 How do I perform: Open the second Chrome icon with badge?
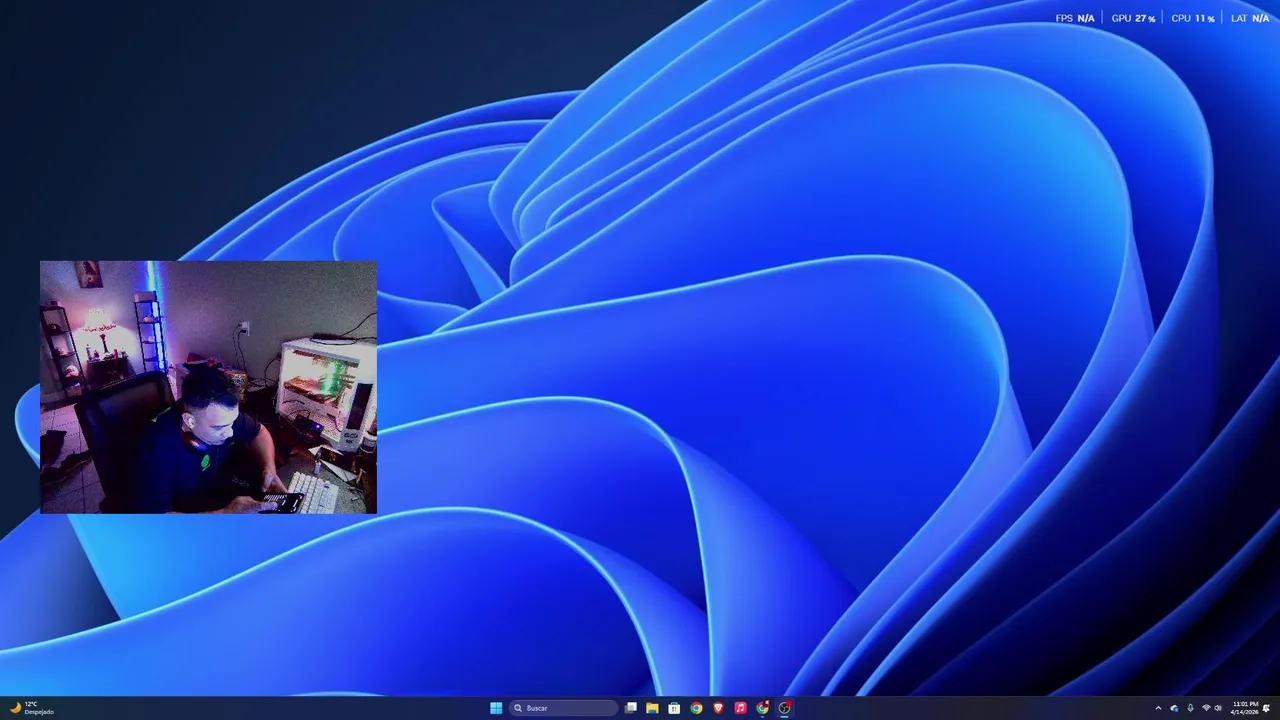point(763,708)
